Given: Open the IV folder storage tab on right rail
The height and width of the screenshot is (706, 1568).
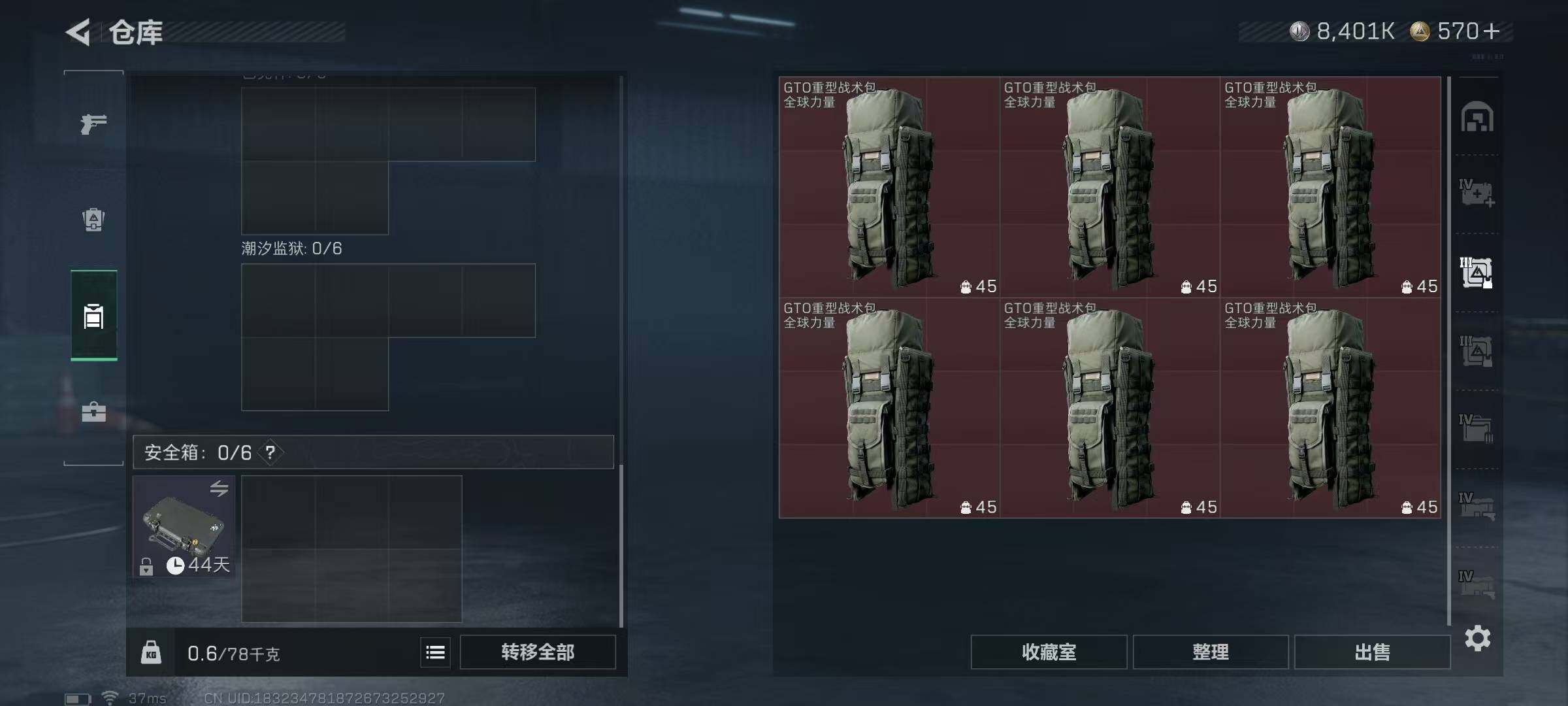Looking at the screenshot, I should point(1477,428).
